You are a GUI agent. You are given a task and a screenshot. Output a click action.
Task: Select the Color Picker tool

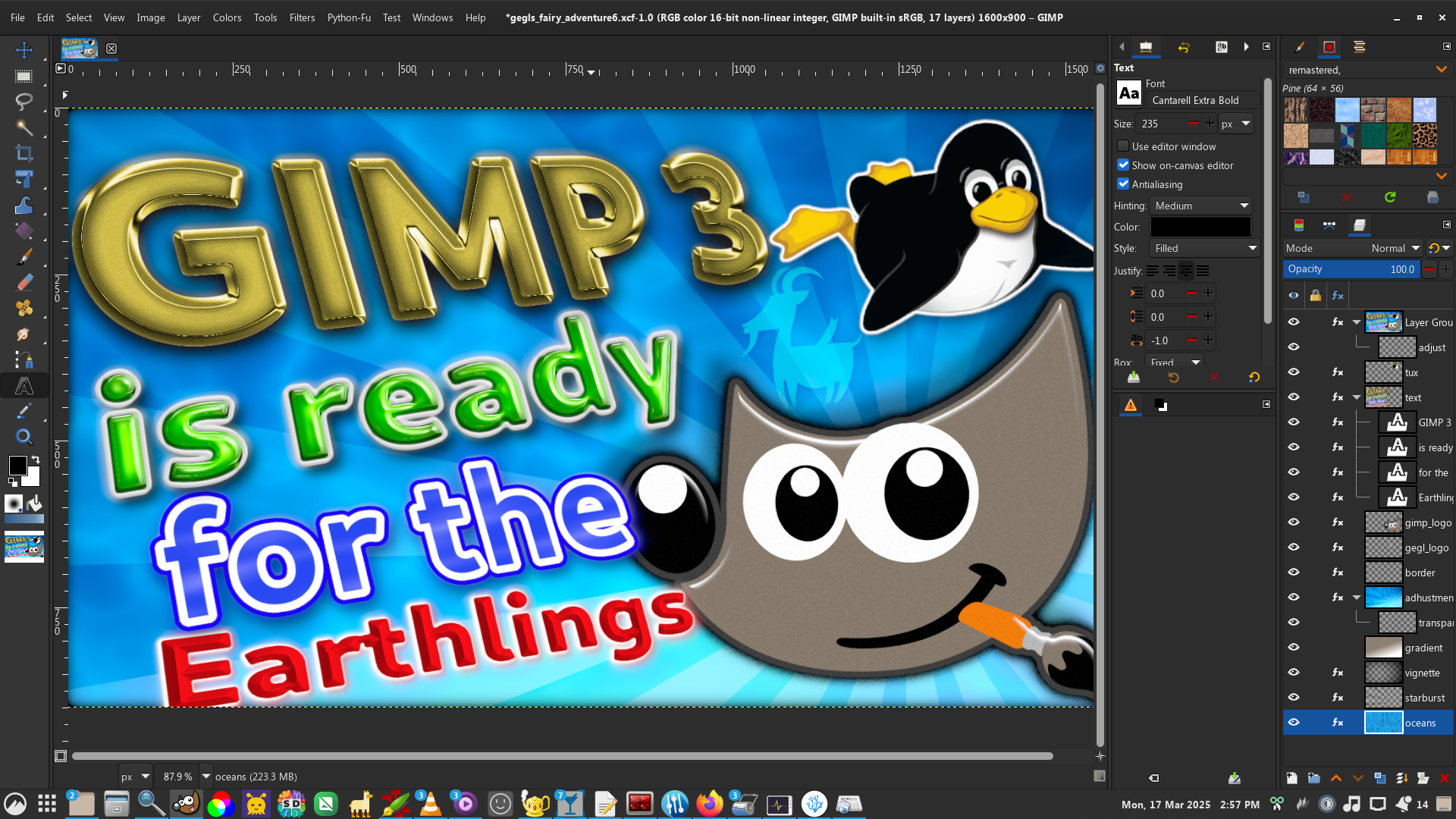(x=24, y=411)
